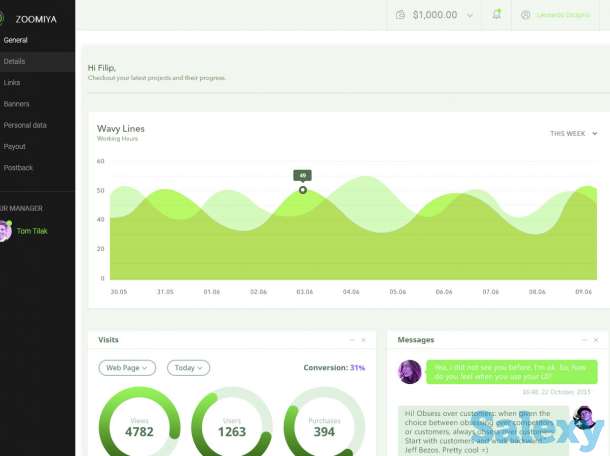Open the notifications bell
This screenshot has width=610, height=456.
point(496,14)
